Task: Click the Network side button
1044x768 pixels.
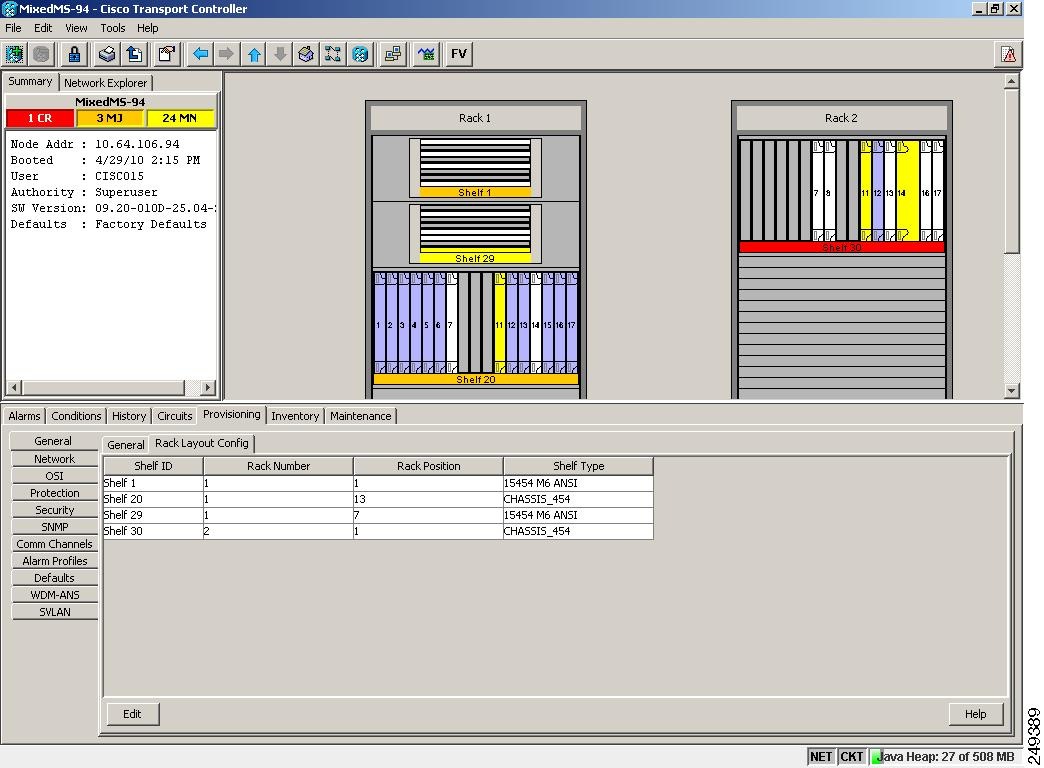Action: (x=55, y=459)
